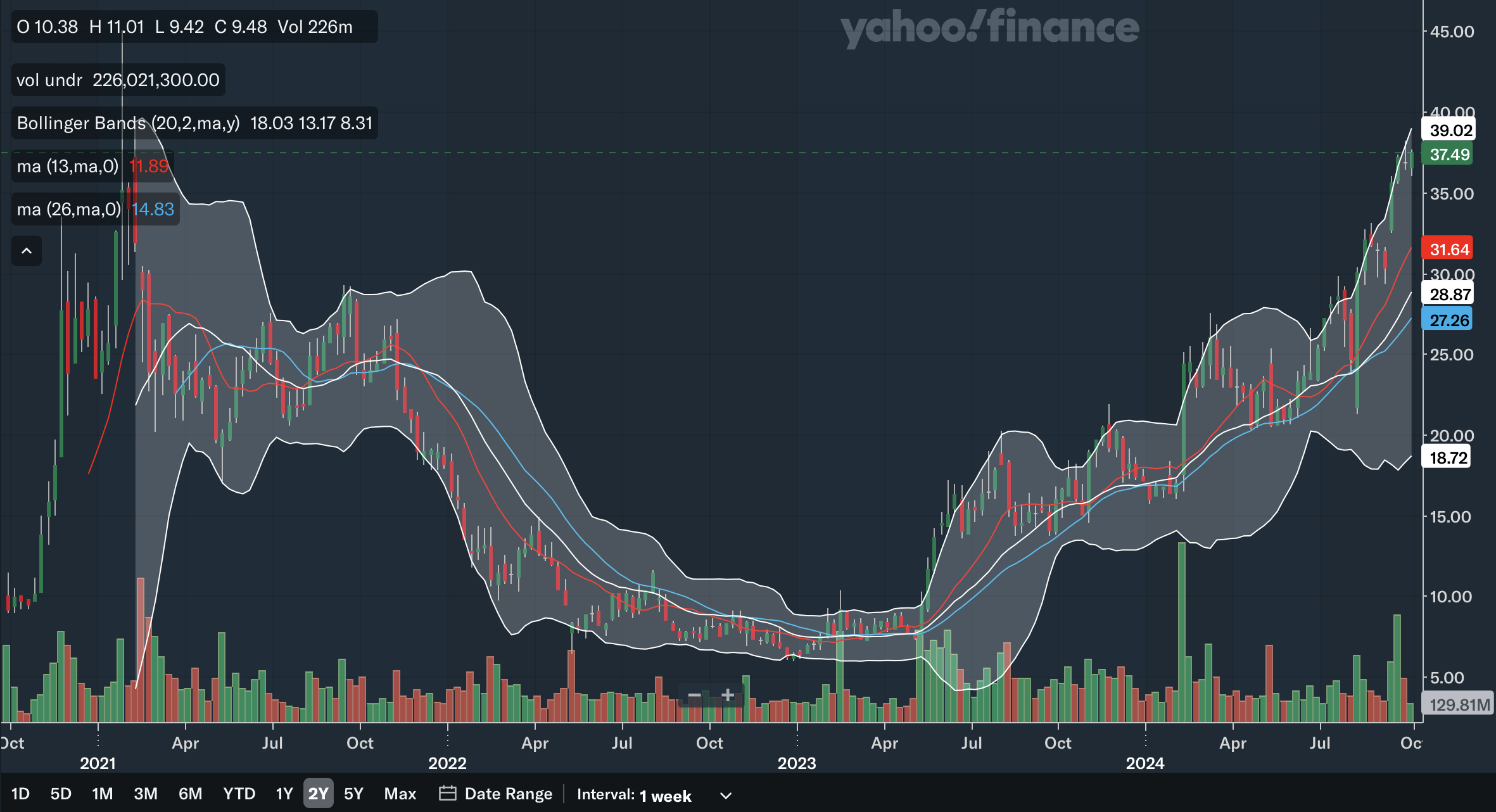
Task: Click the ma (13,ma,0) indicator label
Action: (67, 166)
